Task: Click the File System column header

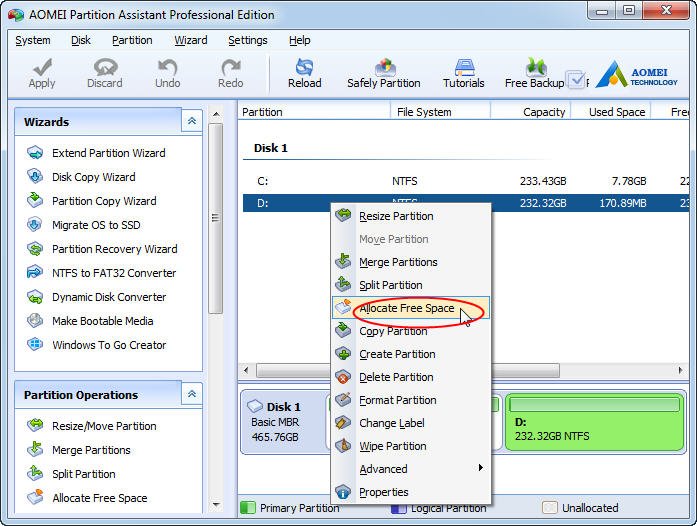Action: tap(441, 112)
